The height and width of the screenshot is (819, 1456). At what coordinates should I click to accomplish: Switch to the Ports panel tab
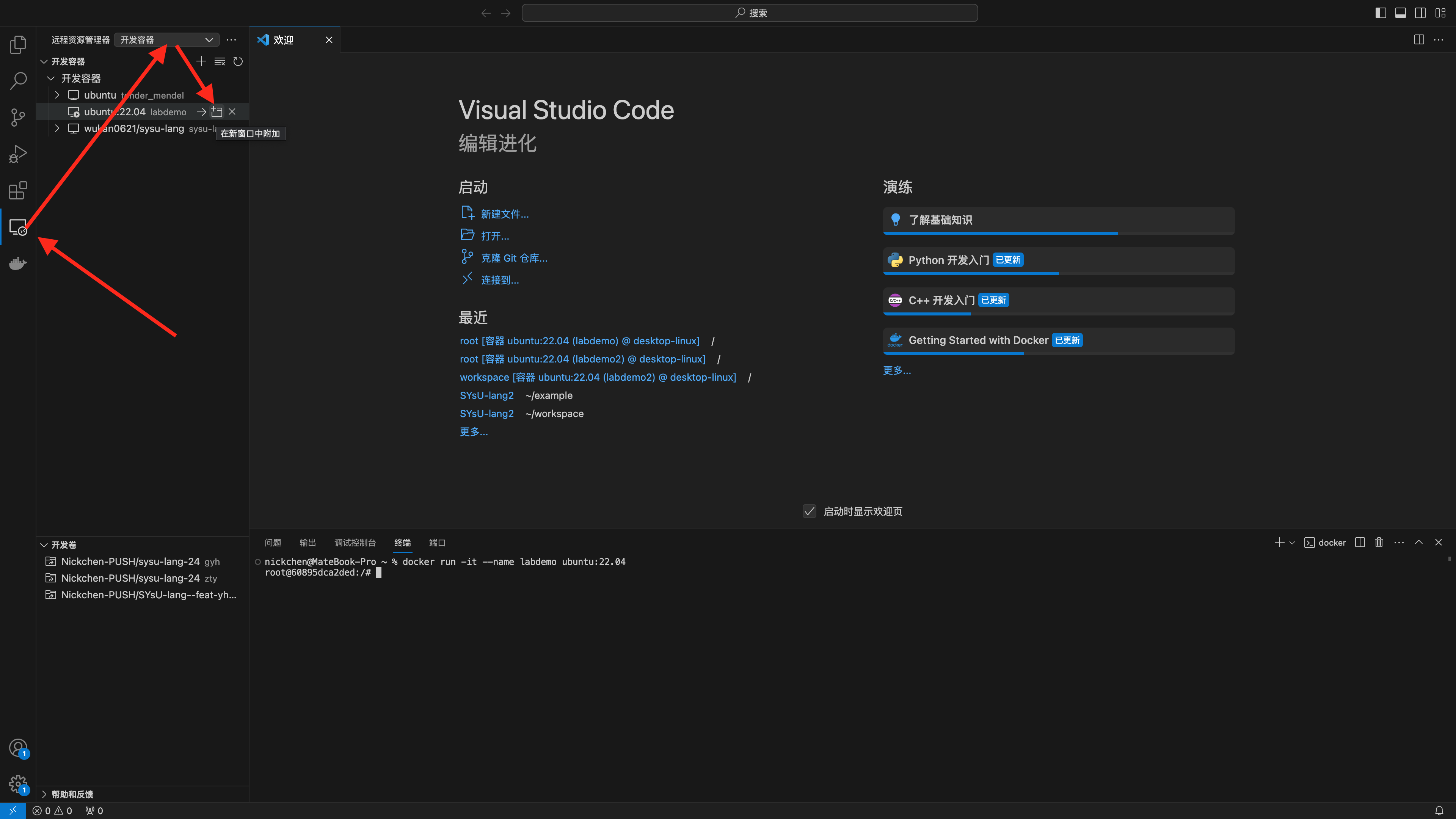pos(437,543)
